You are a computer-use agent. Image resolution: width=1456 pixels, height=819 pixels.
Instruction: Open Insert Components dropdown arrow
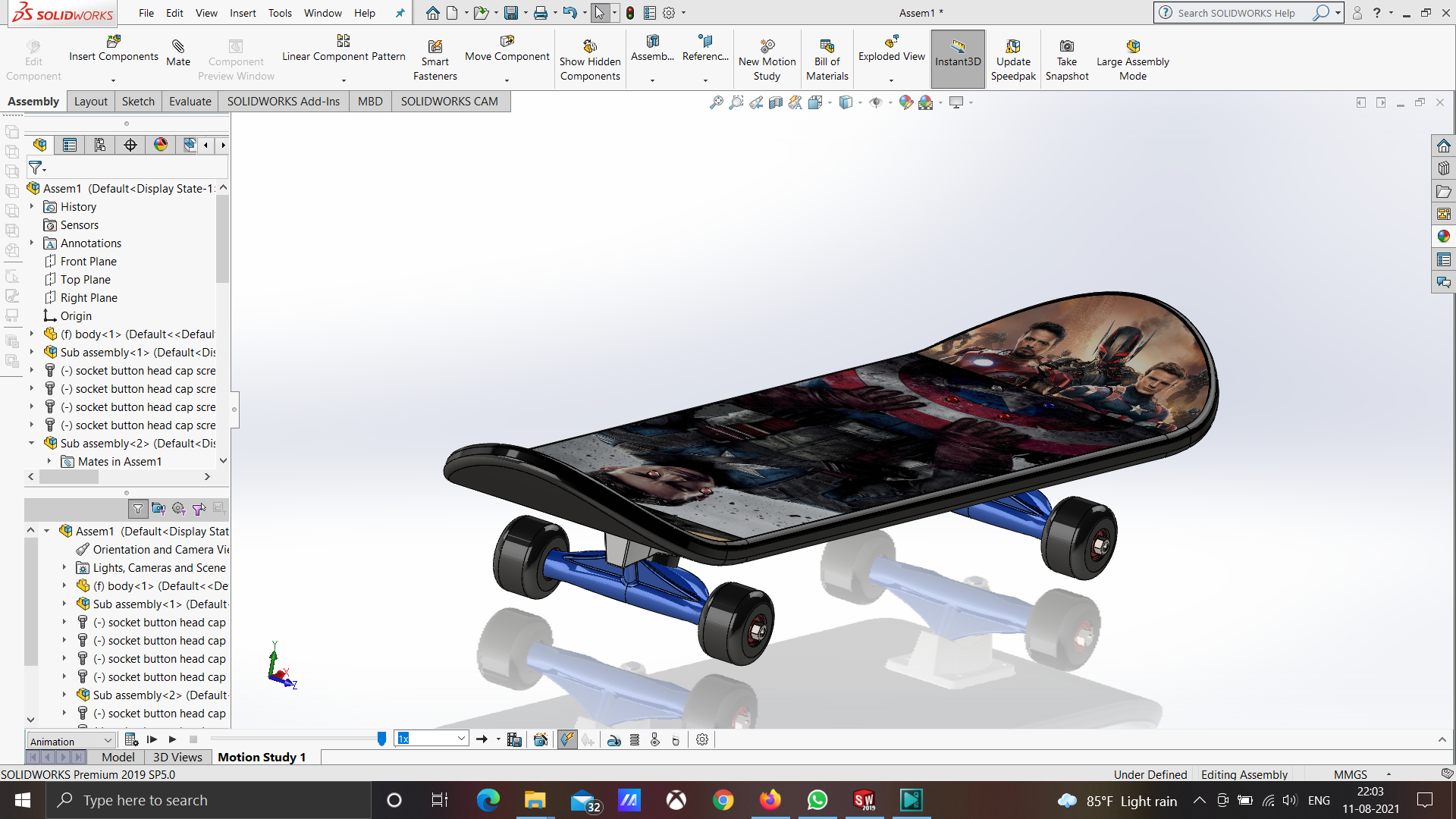tap(113, 80)
